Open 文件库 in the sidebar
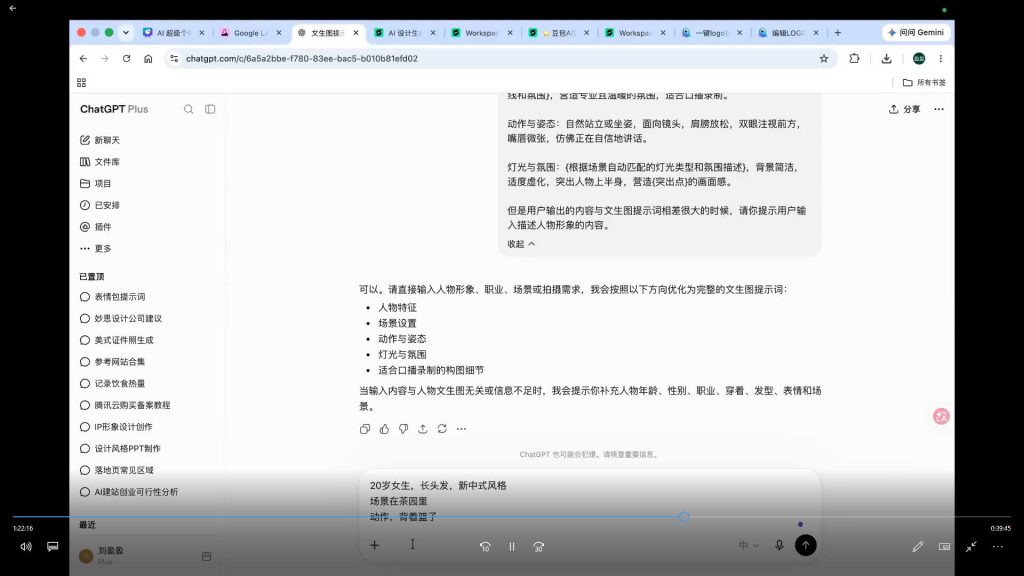 tap(100, 161)
